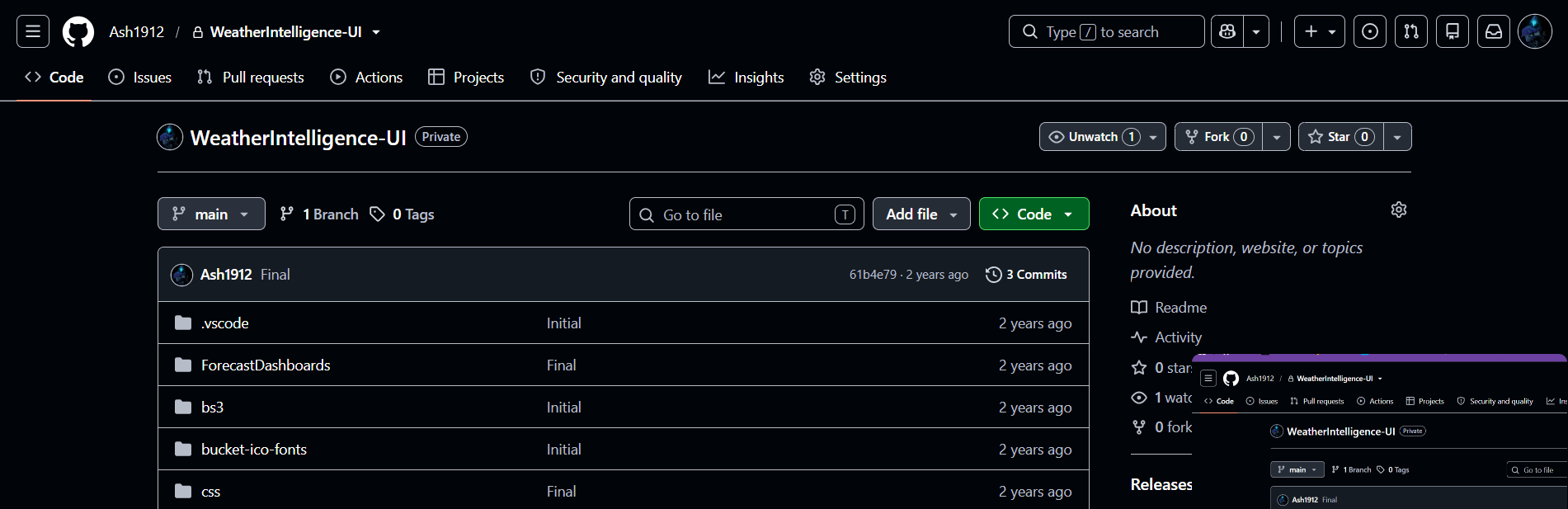Open the ForecastDashboards folder
This screenshot has height=509, width=1568.
(266, 365)
